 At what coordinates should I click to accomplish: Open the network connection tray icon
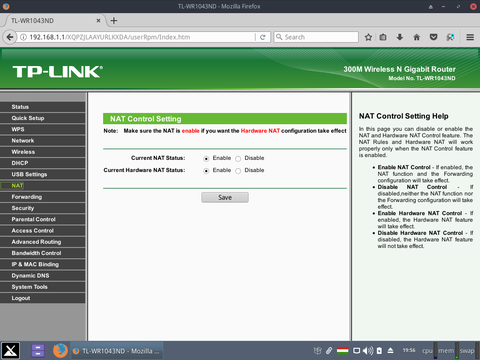click(x=357, y=351)
